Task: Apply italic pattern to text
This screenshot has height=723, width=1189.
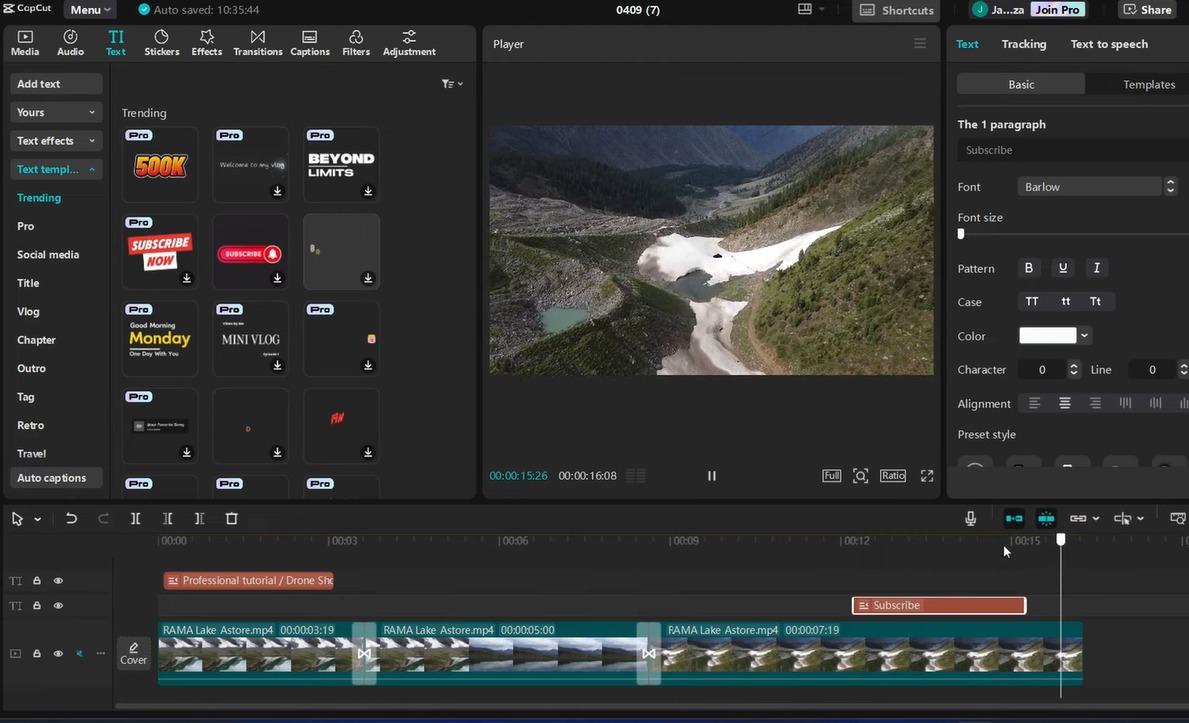Action: point(1096,268)
